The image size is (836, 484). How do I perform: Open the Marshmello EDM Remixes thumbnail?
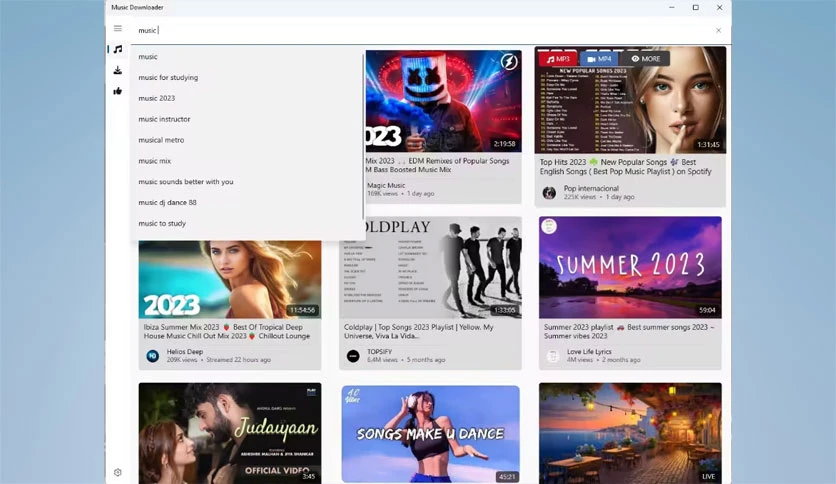click(444, 101)
